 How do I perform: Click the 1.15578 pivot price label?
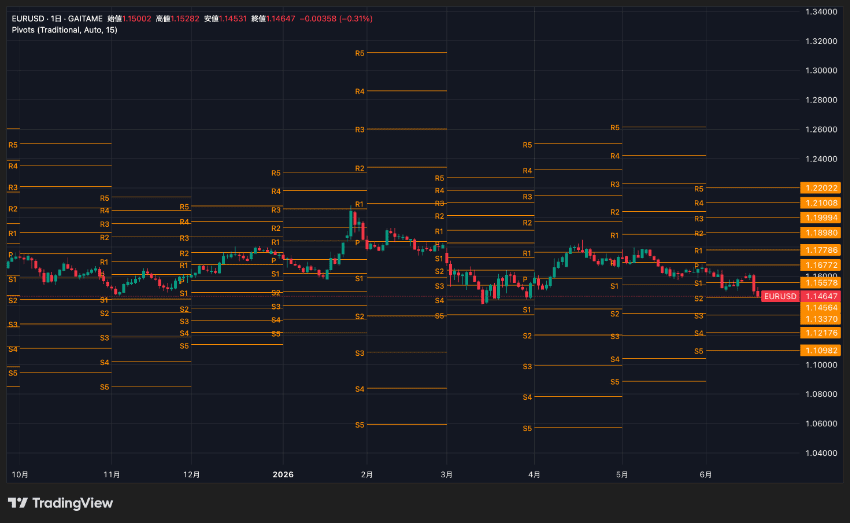tap(821, 283)
